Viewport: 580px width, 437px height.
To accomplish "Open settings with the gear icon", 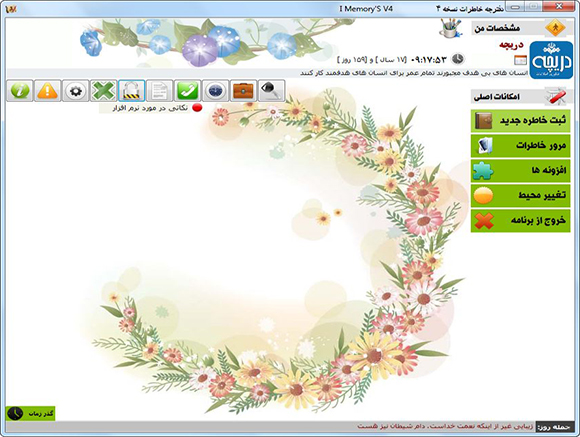I will (76, 91).
